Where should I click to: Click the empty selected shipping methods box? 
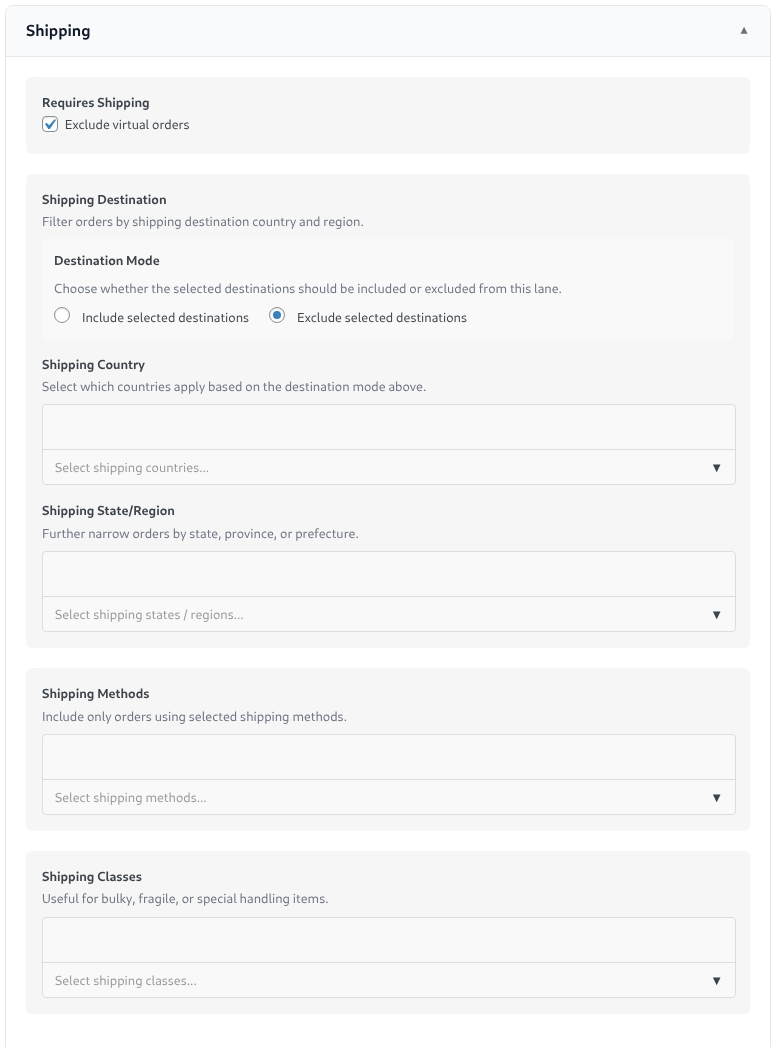tap(388, 758)
